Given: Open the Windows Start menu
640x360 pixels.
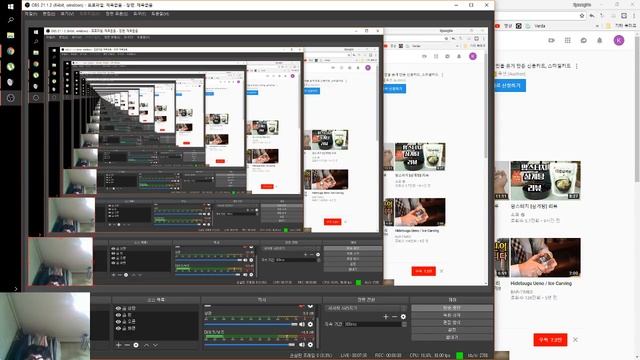Looking at the screenshot, I should pos(11,6).
